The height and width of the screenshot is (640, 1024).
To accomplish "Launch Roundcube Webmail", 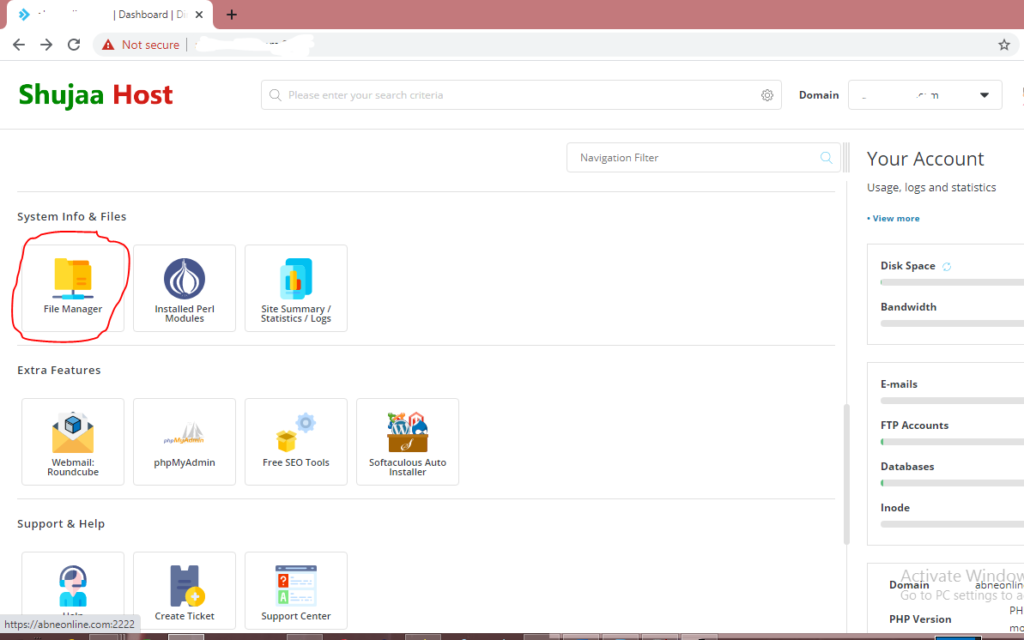I will point(72,441).
